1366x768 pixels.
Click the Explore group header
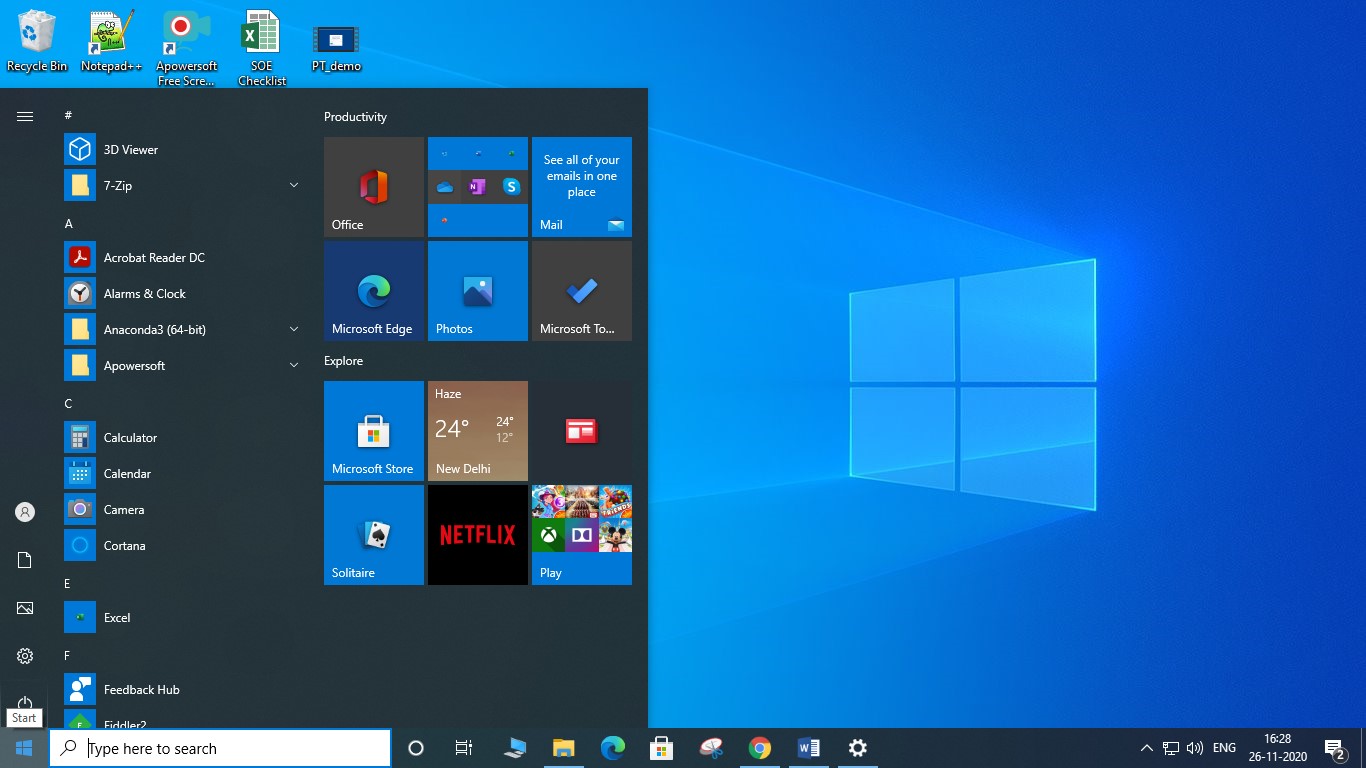[343, 361]
